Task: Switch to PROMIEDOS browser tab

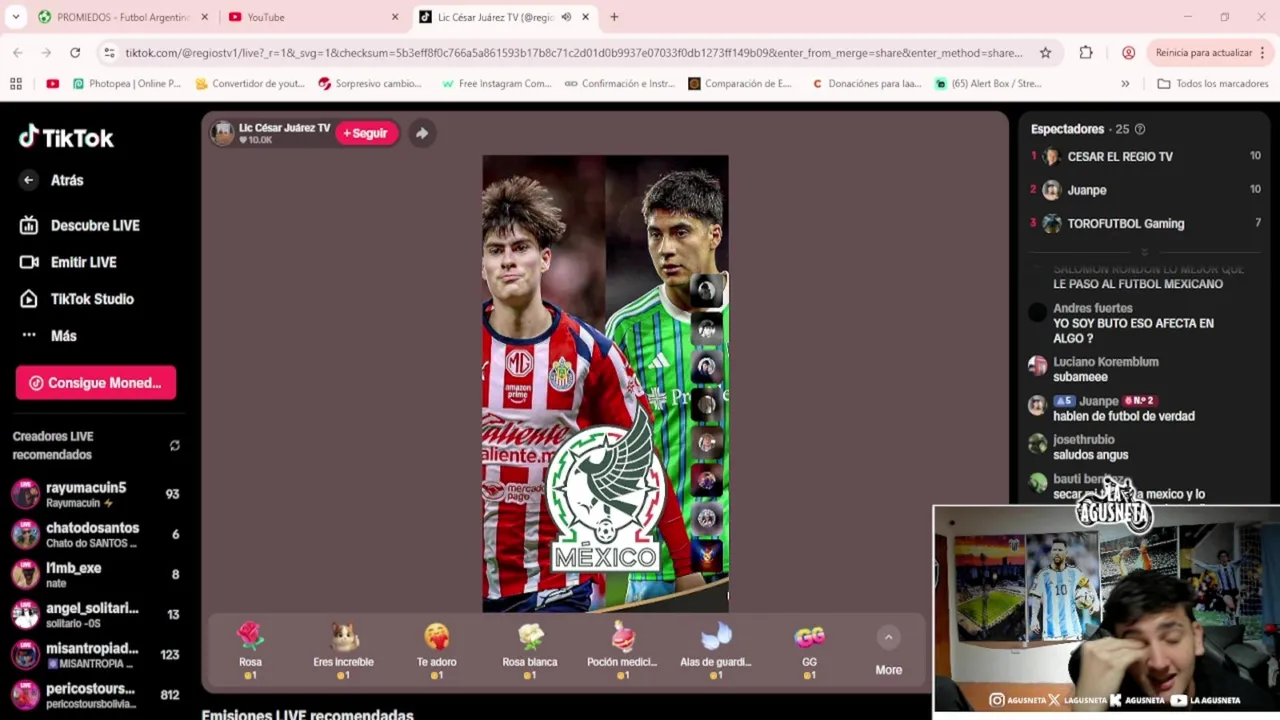Action: [122, 17]
